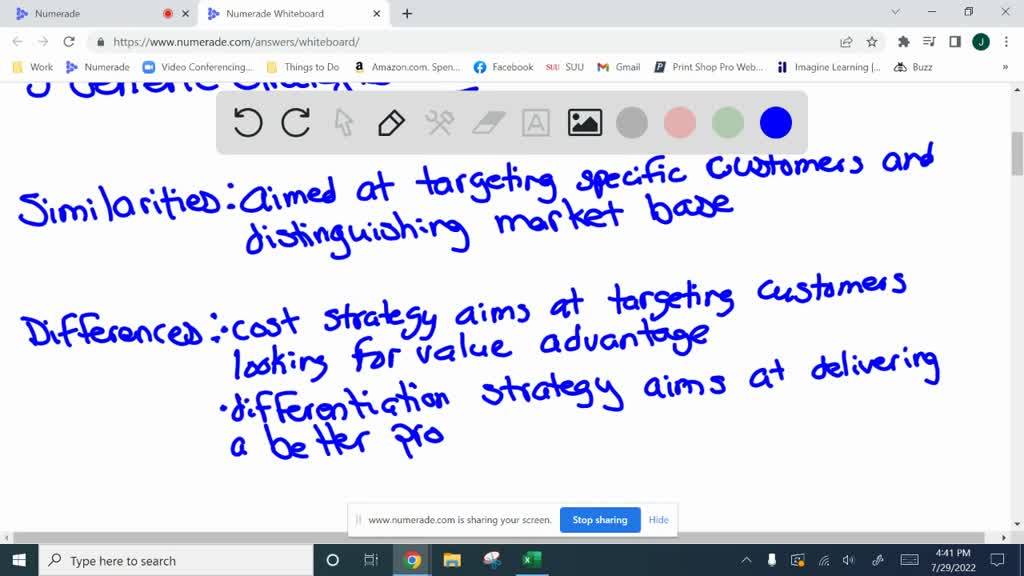This screenshot has height=576, width=1024.
Task: Show hidden system tray icons
Action: pos(746,560)
